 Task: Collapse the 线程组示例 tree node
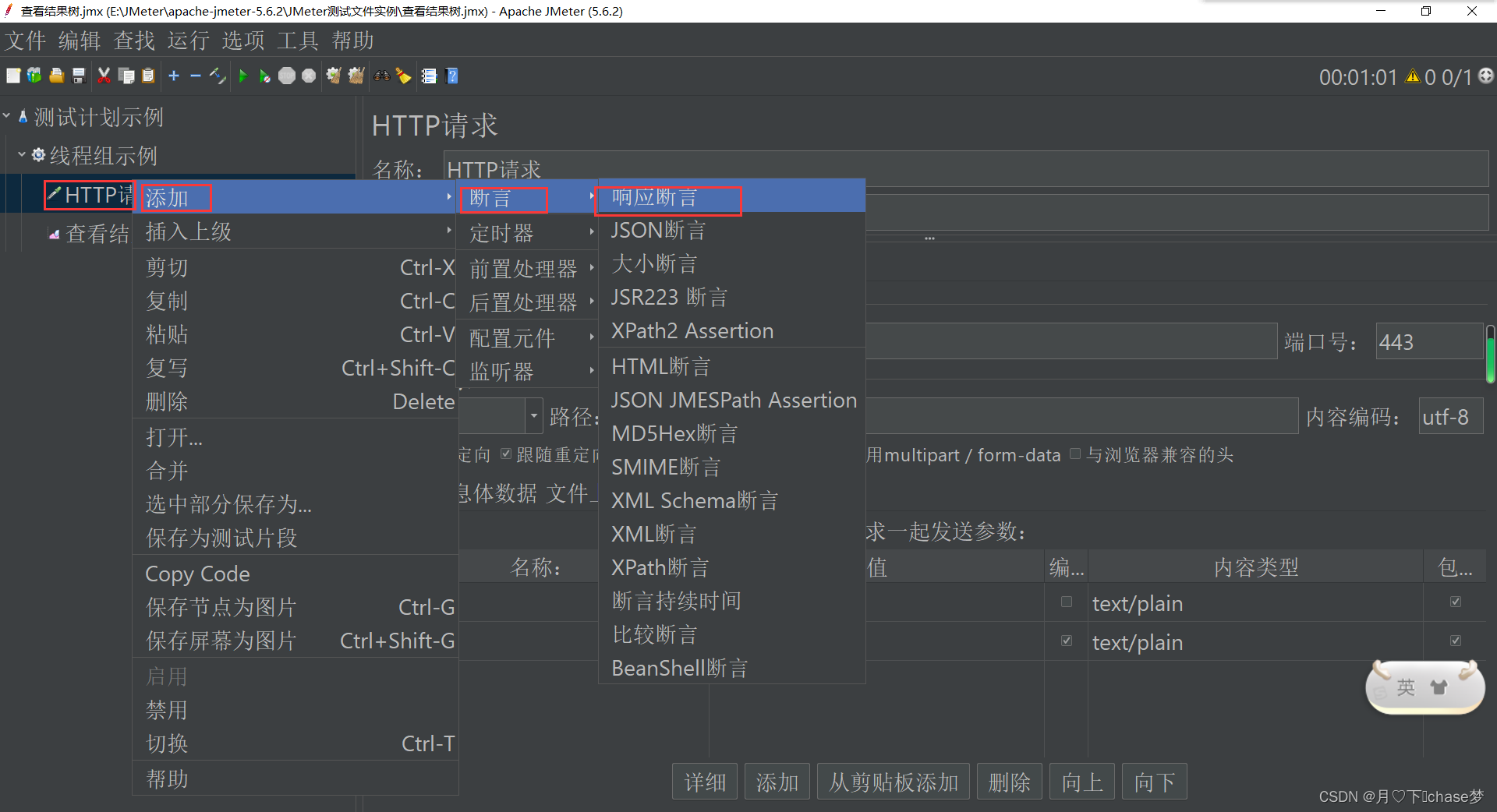point(22,154)
